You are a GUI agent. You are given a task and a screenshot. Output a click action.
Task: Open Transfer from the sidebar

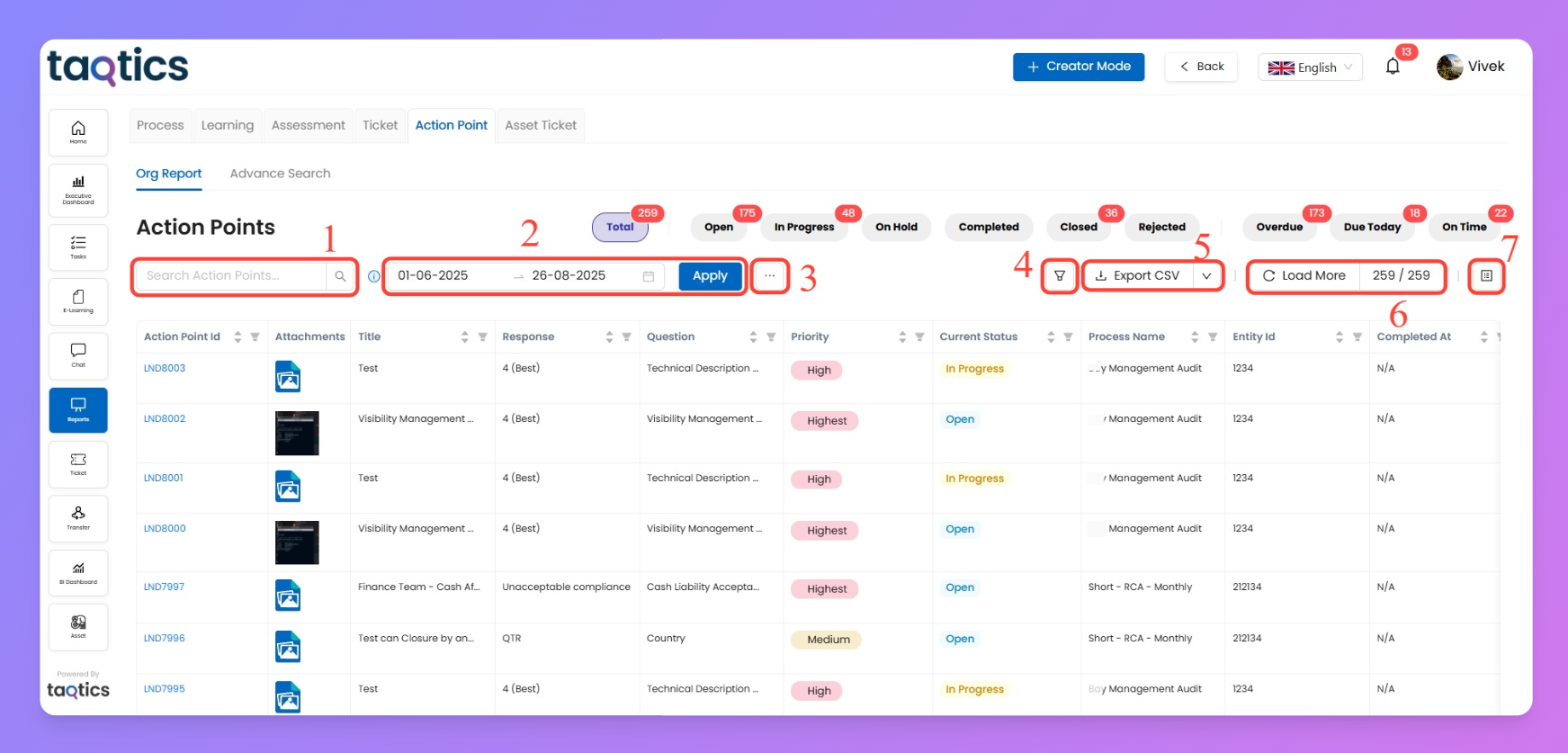(x=78, y=518)
